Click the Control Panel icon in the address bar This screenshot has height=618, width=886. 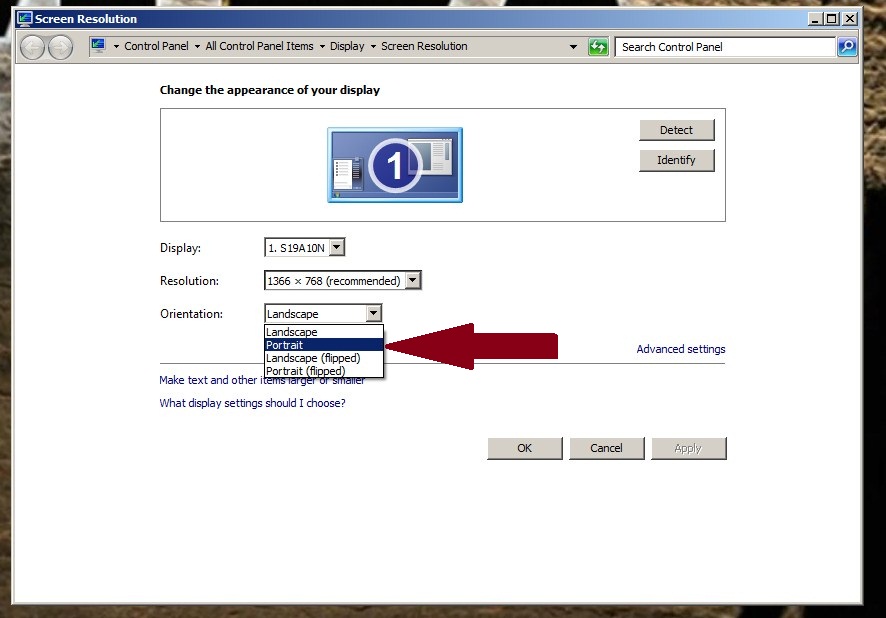point(98,45)
